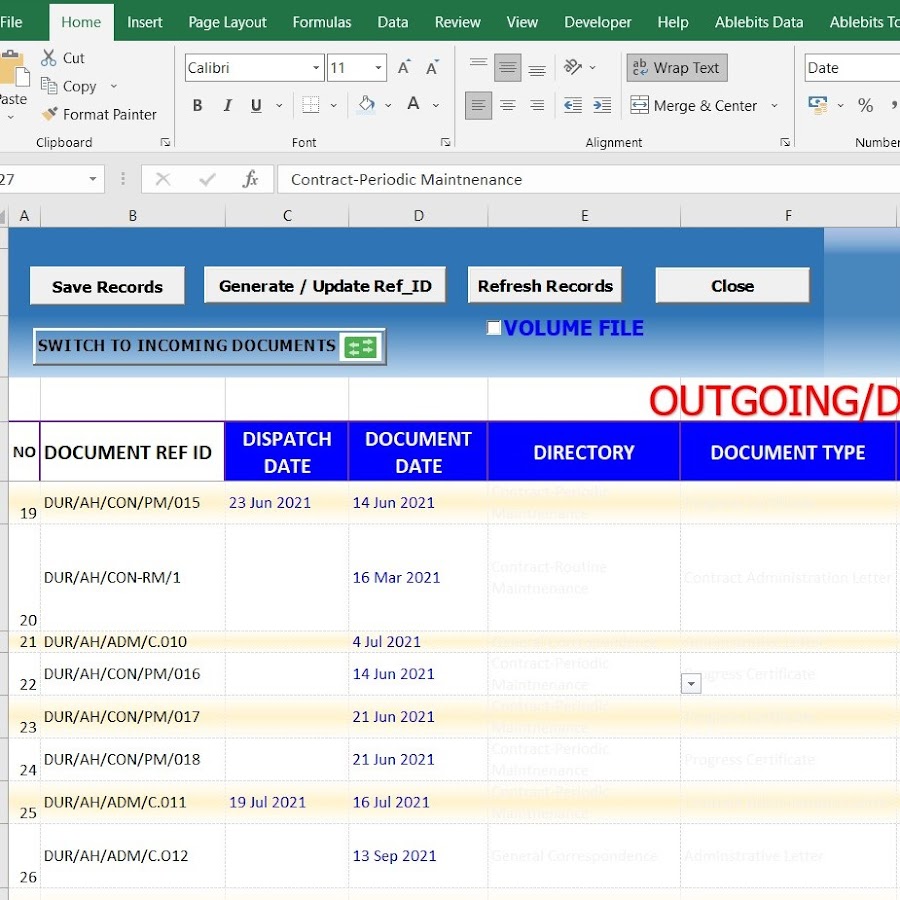The image size is (900, 900).
Task: Expand the font color dropdown arrow
Action: coord(436,105)
